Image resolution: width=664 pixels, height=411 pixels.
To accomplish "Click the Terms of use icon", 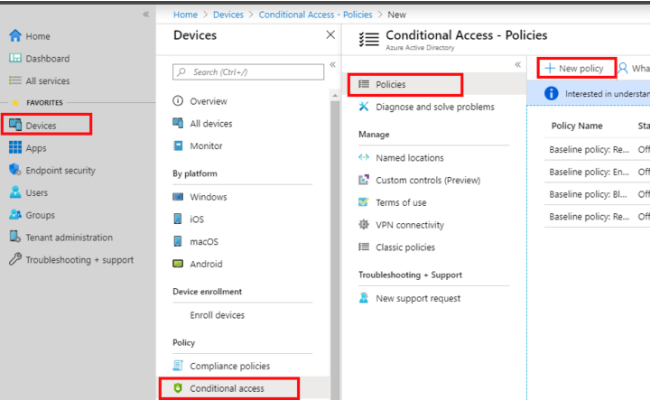I will click(x=364, y=202).
